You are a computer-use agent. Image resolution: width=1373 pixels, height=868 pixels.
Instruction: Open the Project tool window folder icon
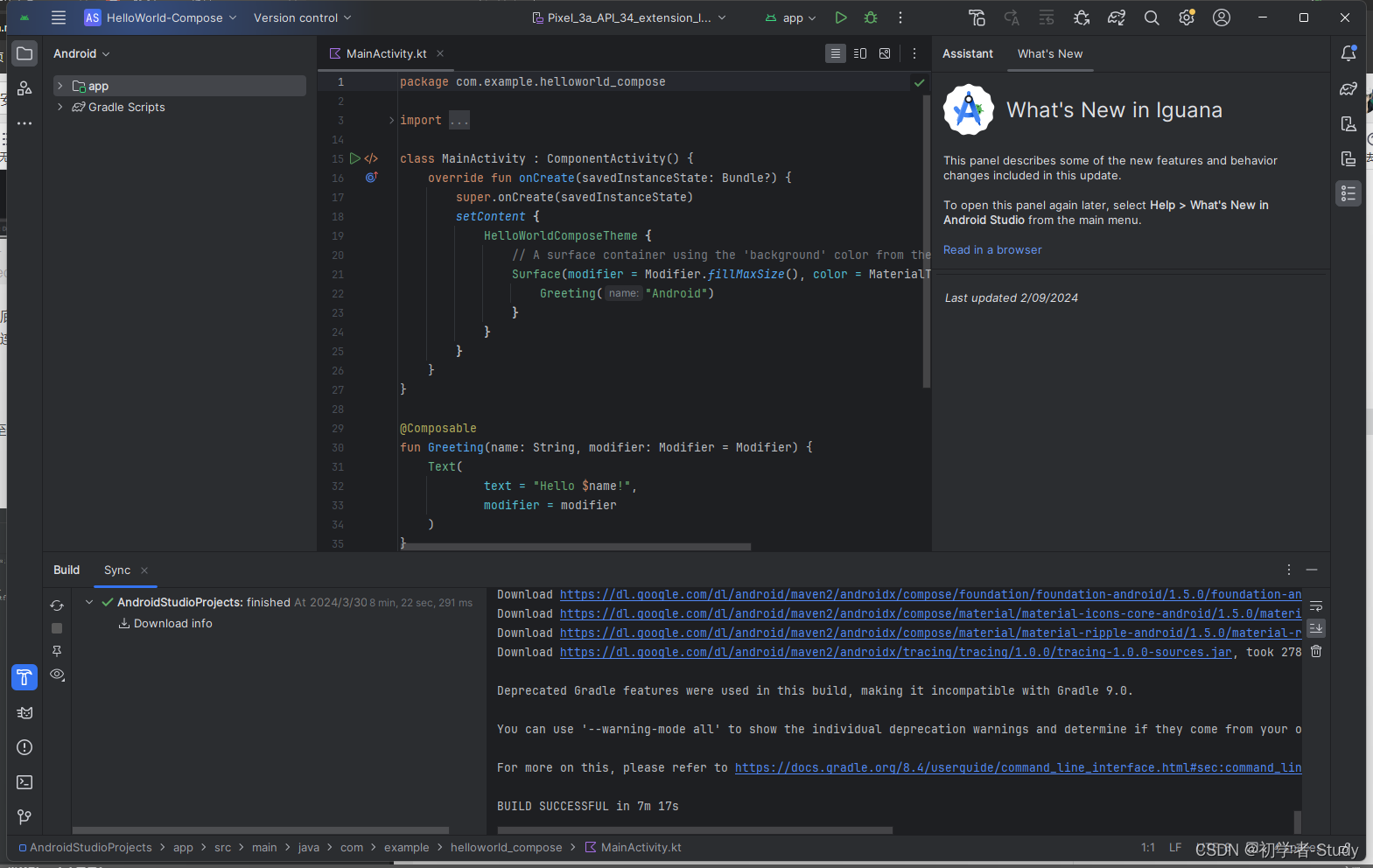[25, 53]
